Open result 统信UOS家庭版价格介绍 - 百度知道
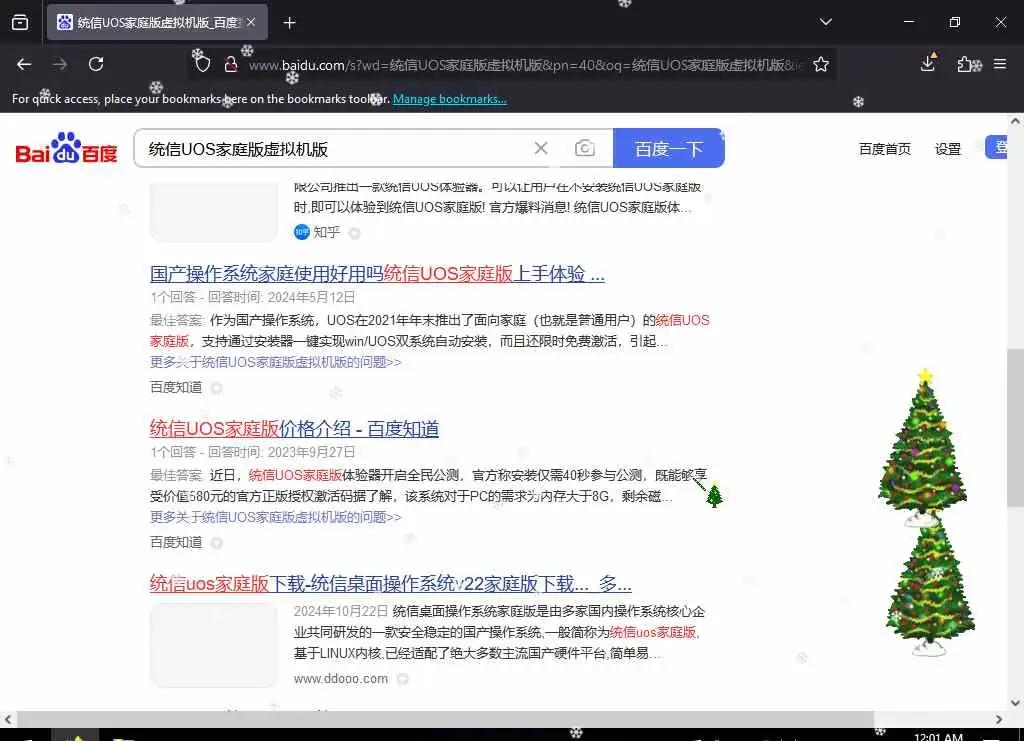 pyautogui.click(x=294, y=428)
